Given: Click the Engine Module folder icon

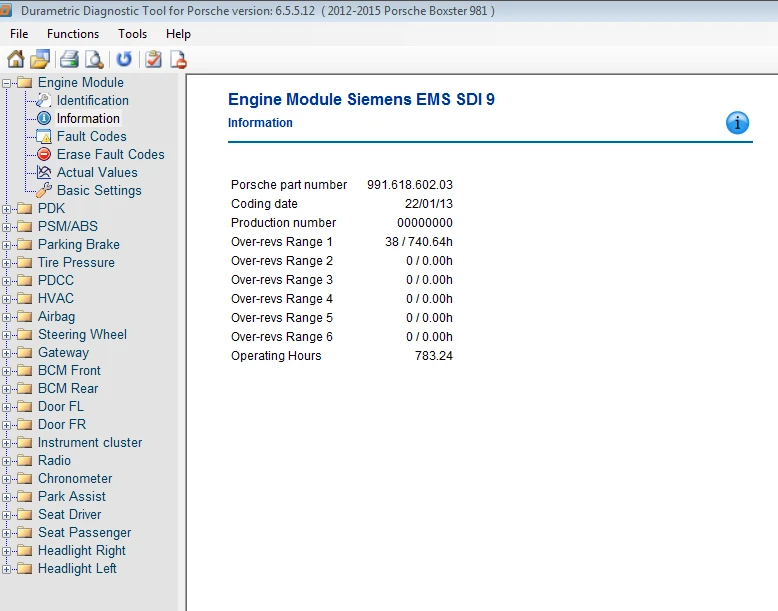Looking at the screenshot, I should 24,82.
